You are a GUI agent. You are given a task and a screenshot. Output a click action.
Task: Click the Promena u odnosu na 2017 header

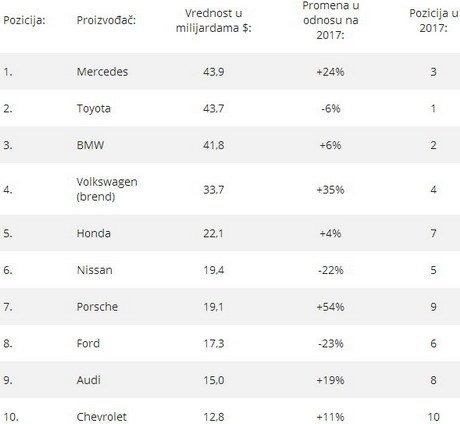pos(331,20)
